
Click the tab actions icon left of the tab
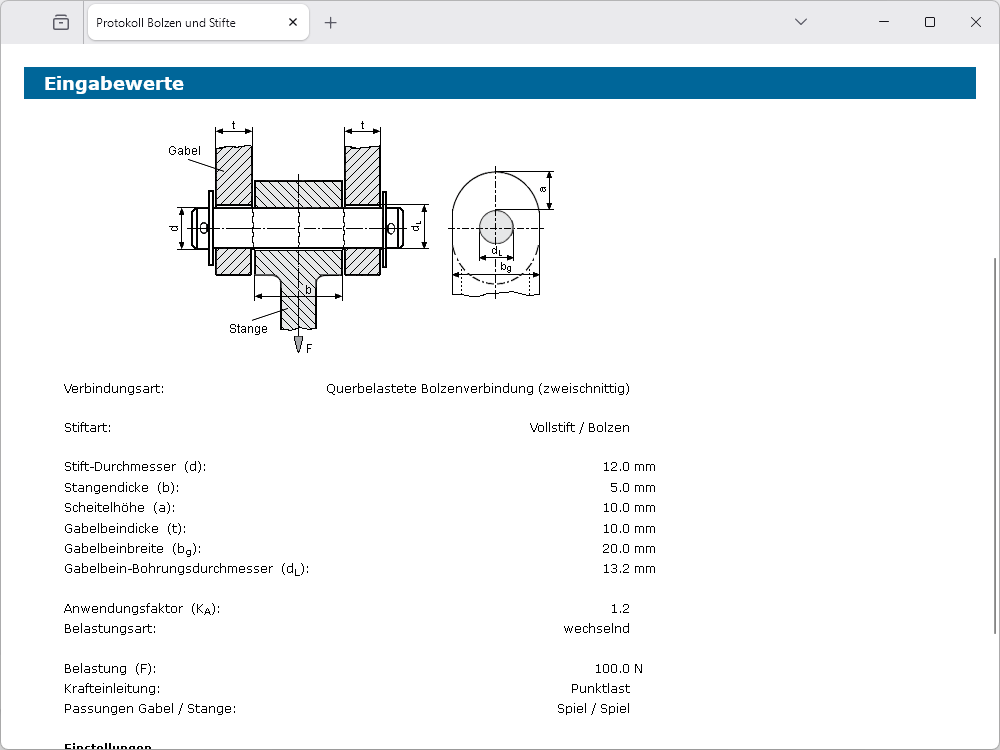pos(61,22)
